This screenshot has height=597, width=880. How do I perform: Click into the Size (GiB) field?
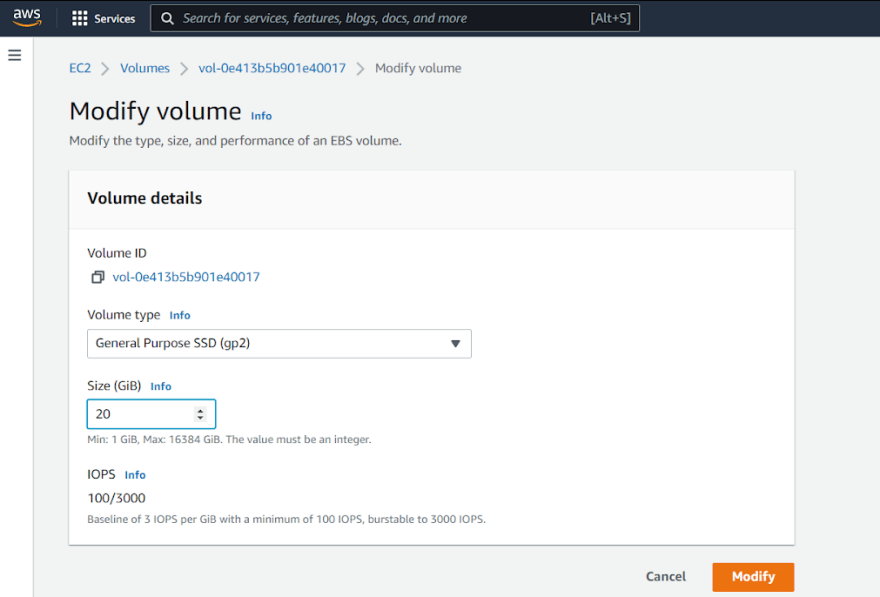point(151,414)
